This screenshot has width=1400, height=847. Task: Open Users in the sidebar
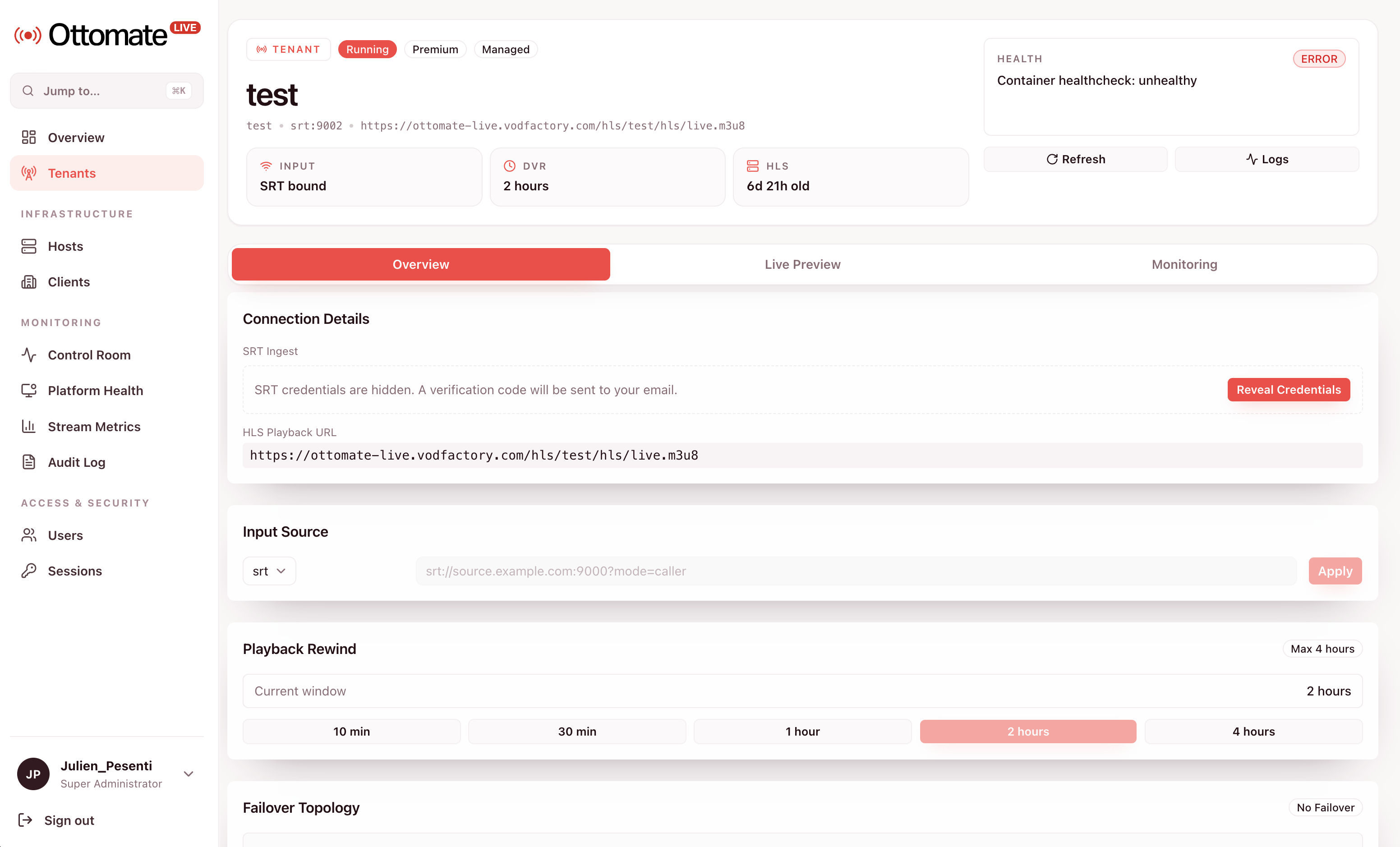pos(107,535)
